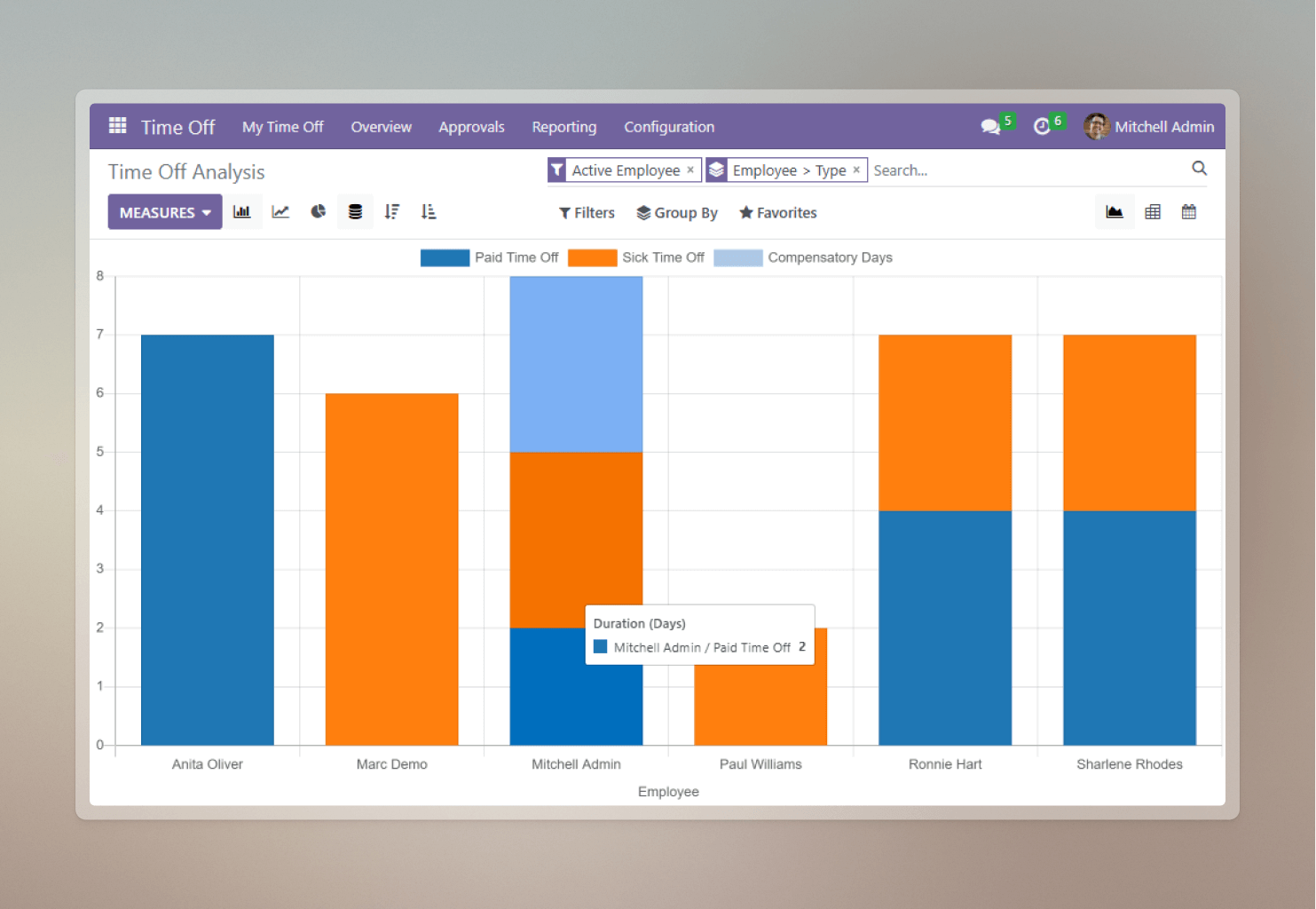The width and height of the screenshot is (1316, 909).
Task: Click the Duration (Days) tooltip title
Action: [640, 624]
